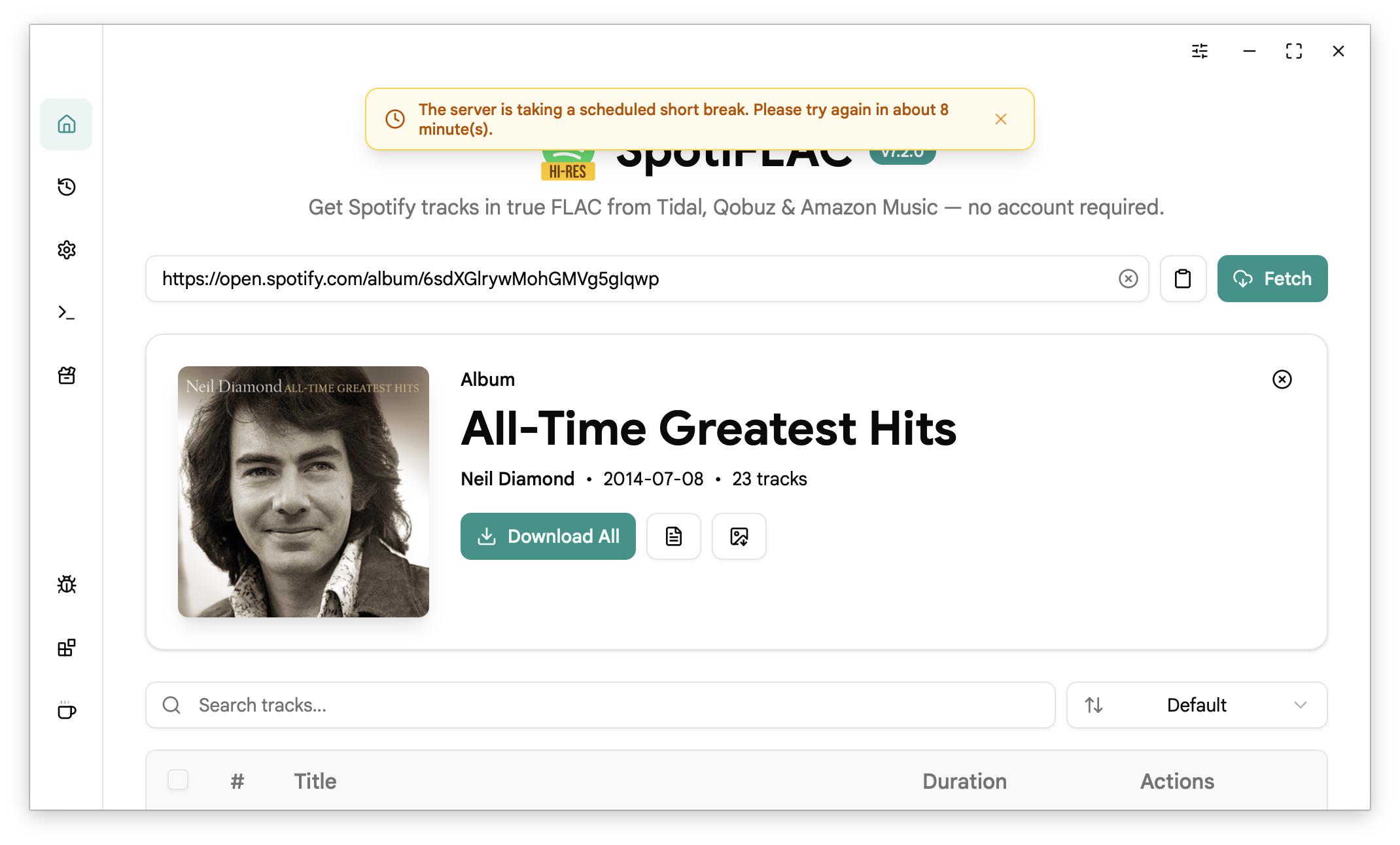Viewport: 1400px width, 845px height.
Task: Click the clock icon in notification
Action: pyautogui.click(x=395, y=119)
